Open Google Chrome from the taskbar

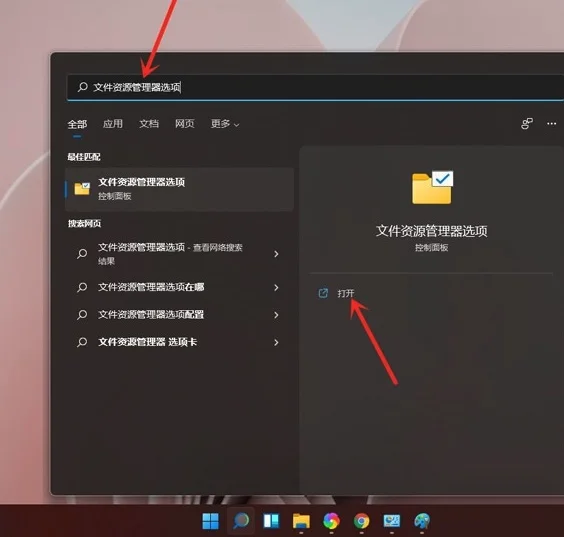(x=361, y=521)
